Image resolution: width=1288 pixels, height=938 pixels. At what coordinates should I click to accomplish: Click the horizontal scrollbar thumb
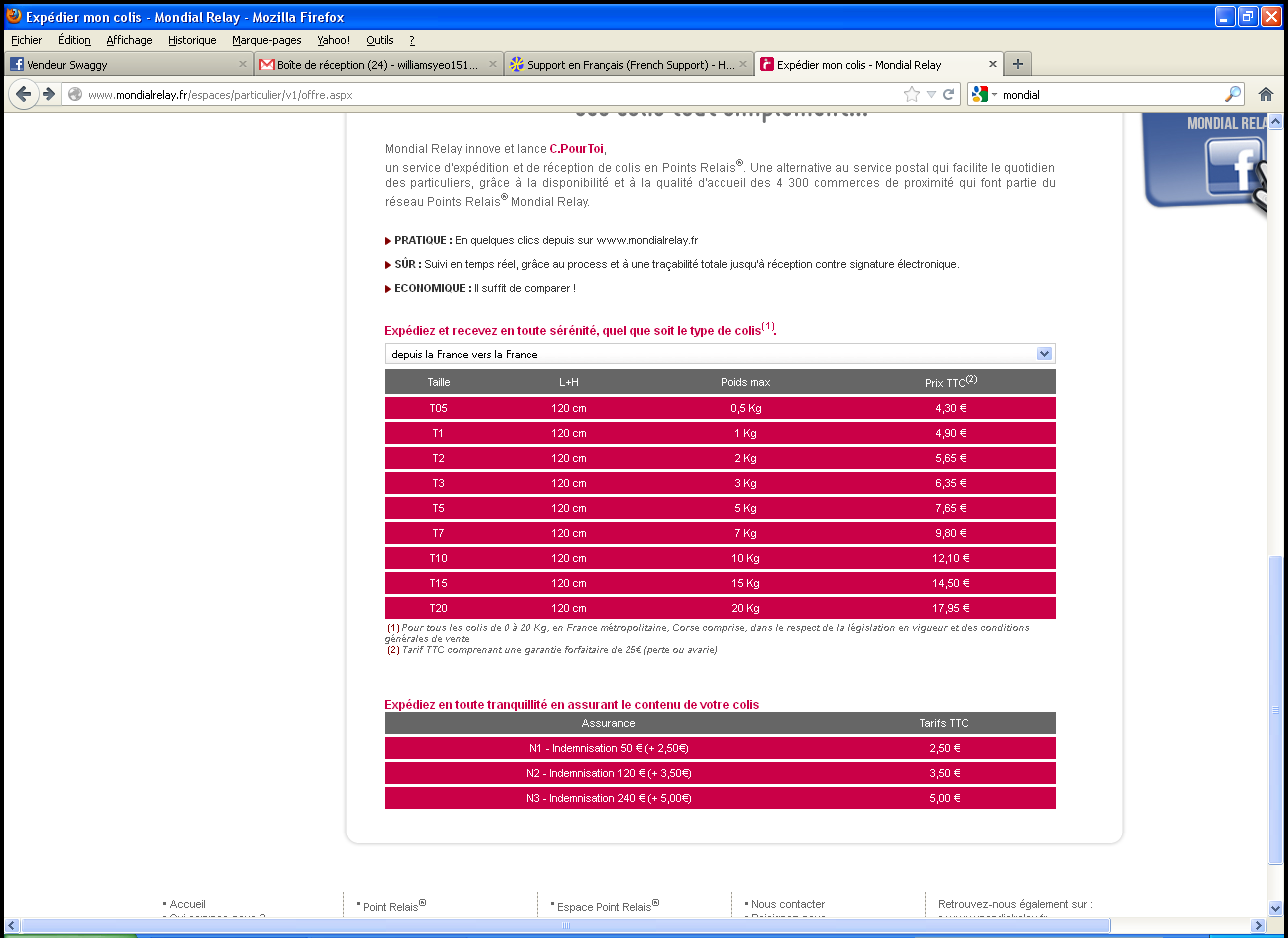[564, 926]
